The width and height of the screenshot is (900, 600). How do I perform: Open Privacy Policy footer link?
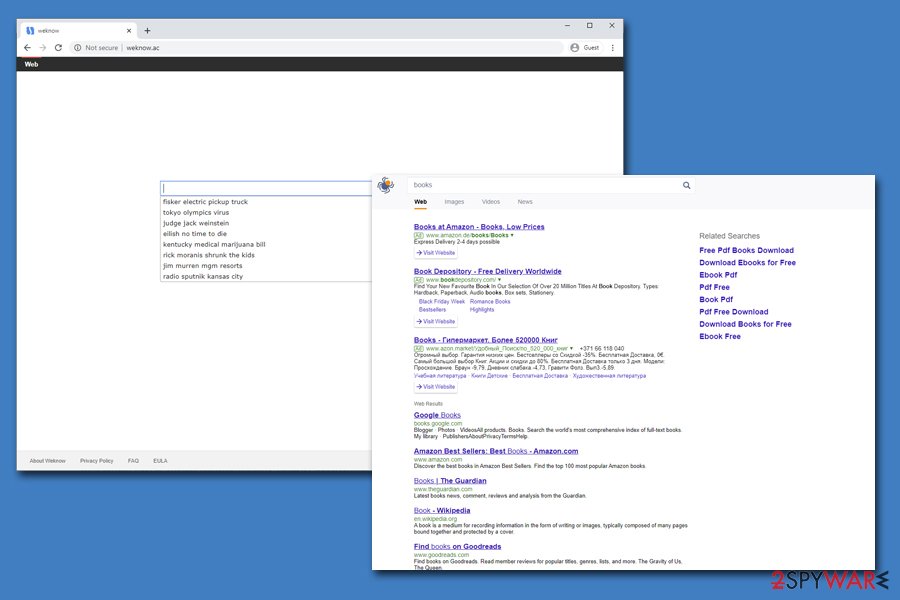pos(96,460)
